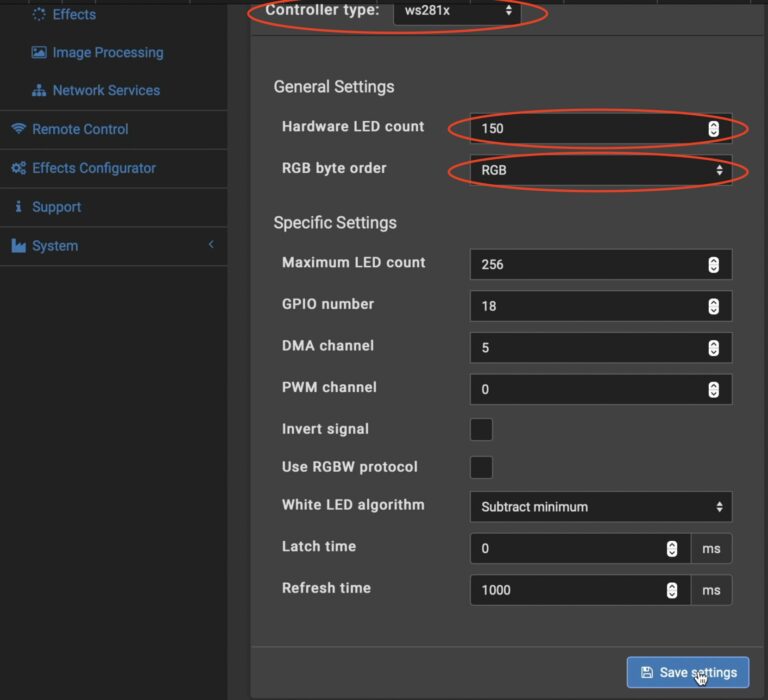Click the Remote Control wifi icon
This screenshot has width=768, height=700.
coord(18,129)
